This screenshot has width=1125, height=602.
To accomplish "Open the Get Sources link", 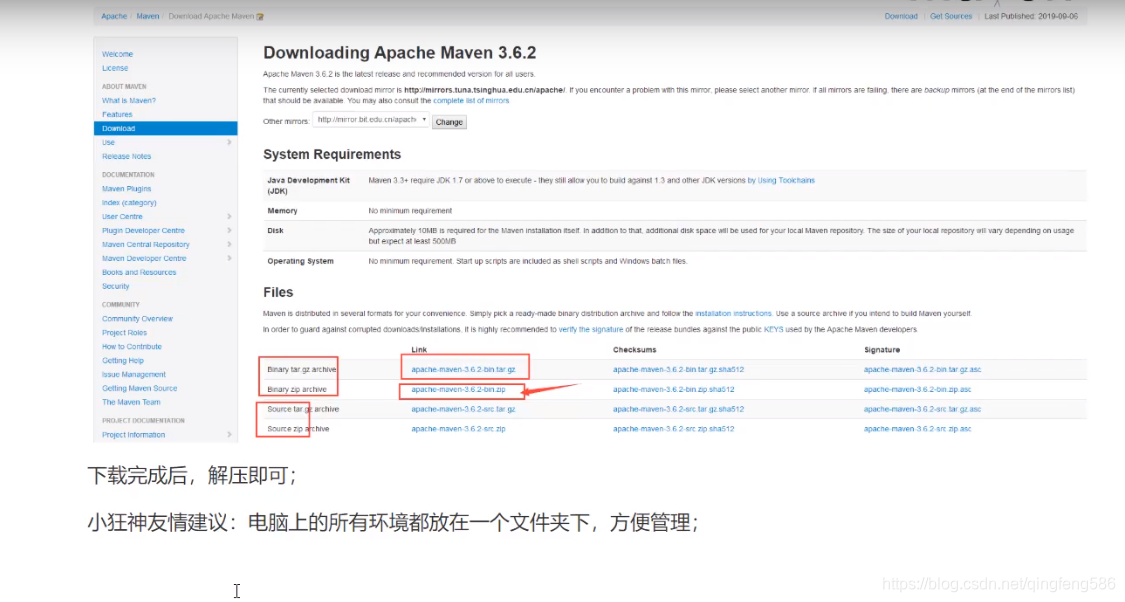I will click(x=951, y=17).
